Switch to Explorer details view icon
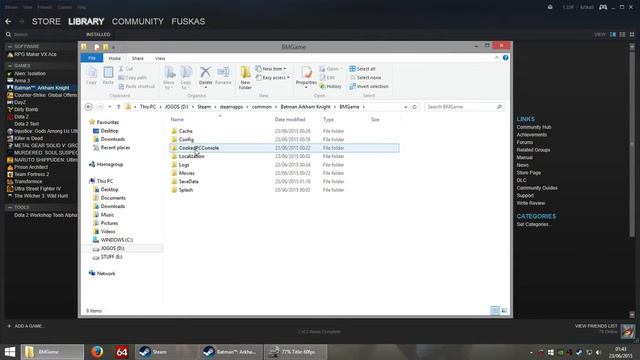The width and height of the screenshot is (640, 360). (x=495, y=311)
